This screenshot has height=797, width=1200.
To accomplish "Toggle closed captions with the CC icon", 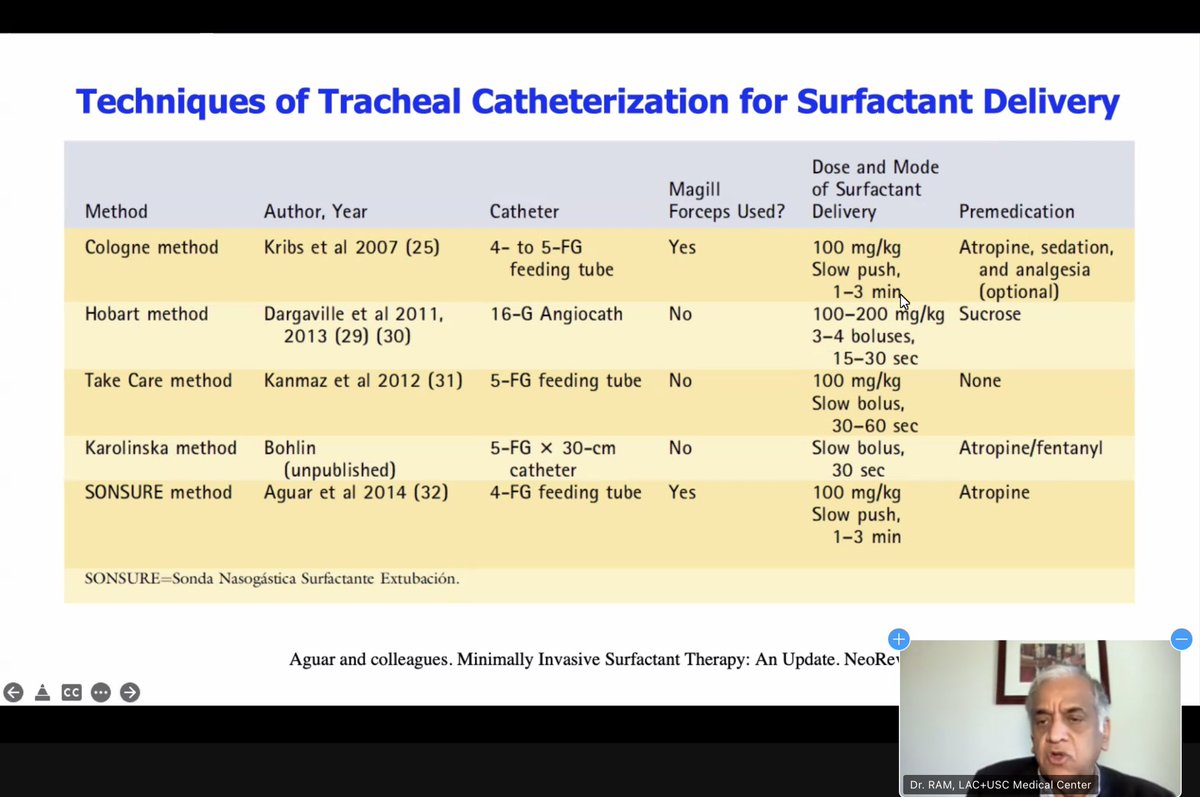I will click(71, 692).
